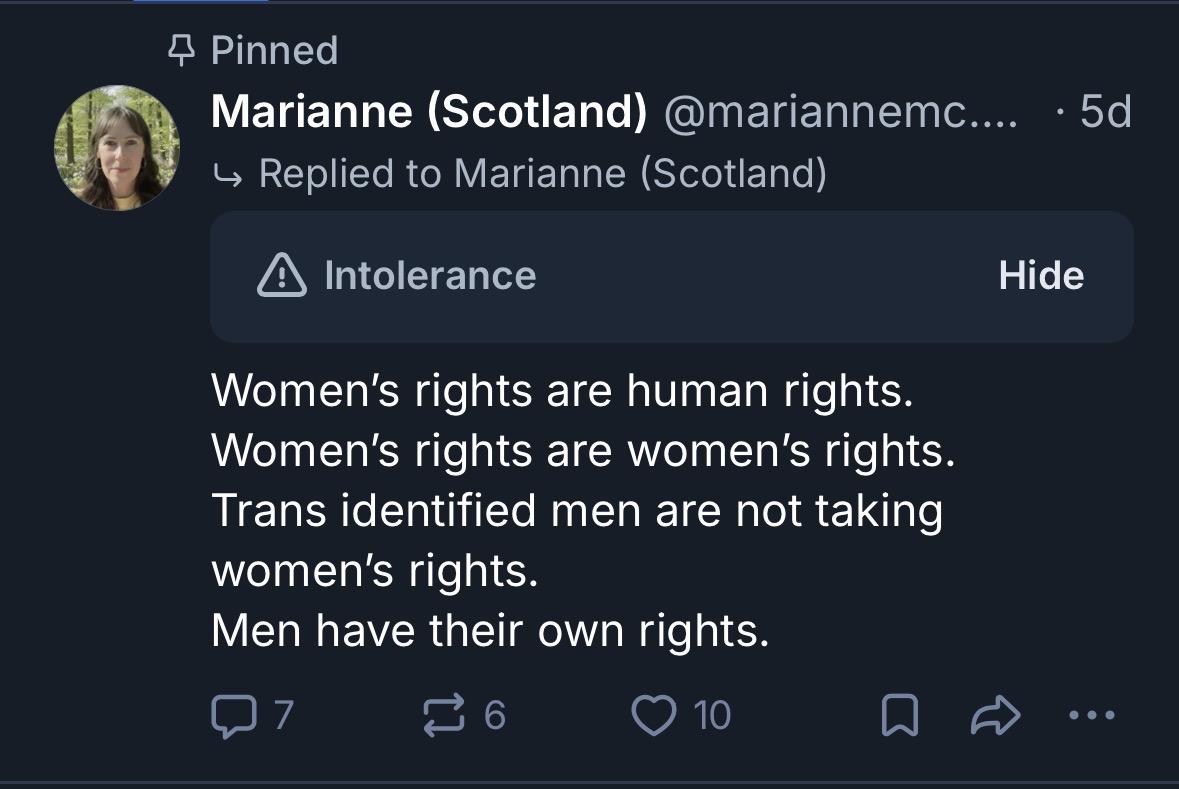This screenshot has width=1179, height=789.
Task: Share the post via the arrow icon
Action: click(996, 715)
